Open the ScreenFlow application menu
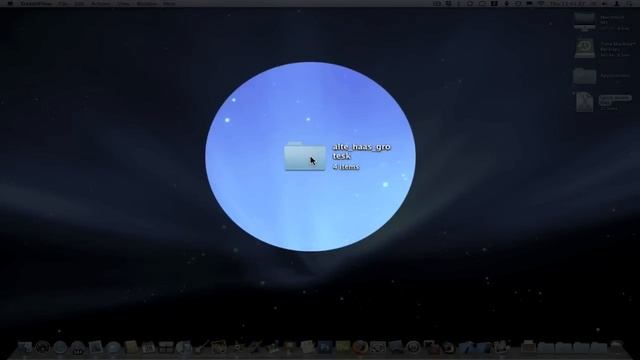 pos(35,3)
